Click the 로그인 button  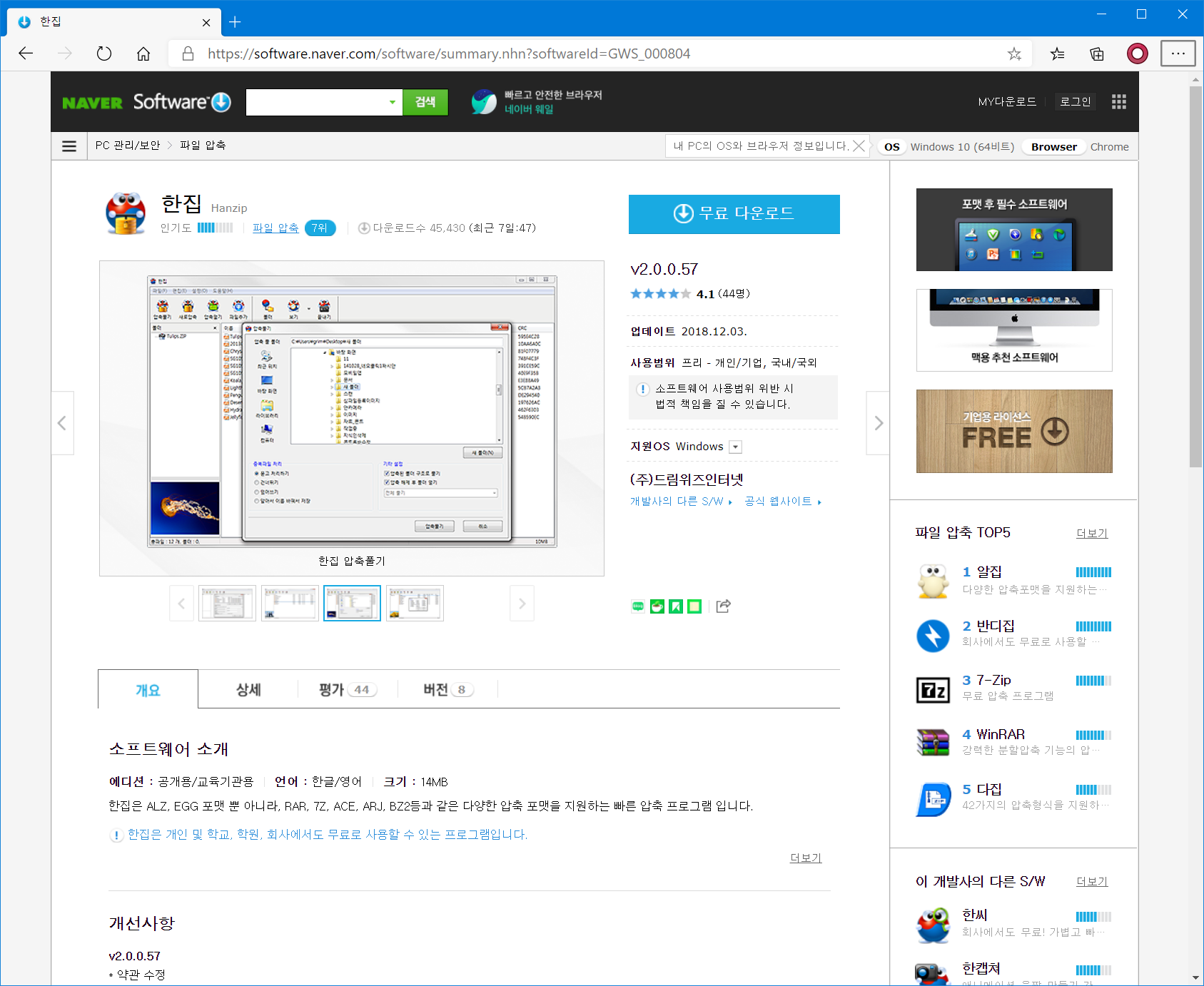(1076, 102)
